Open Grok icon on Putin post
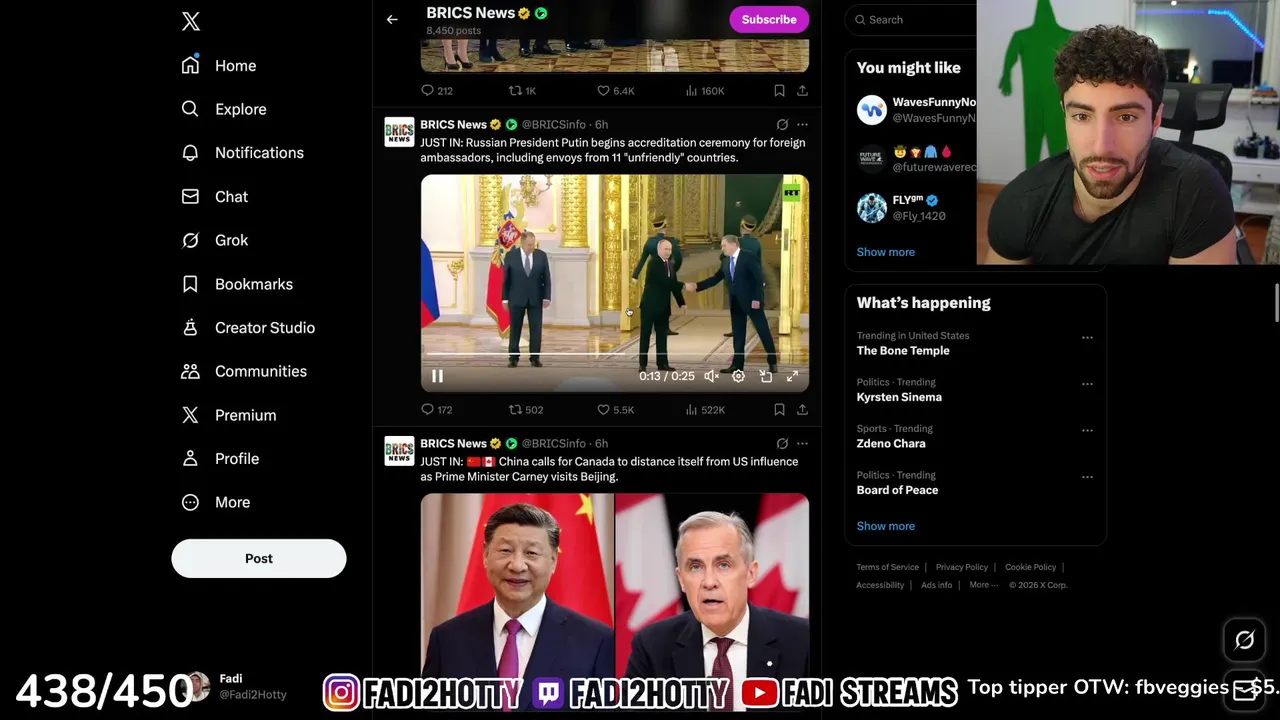The height and width of the screenshot is (720, 1280). (x=782, y=125)
